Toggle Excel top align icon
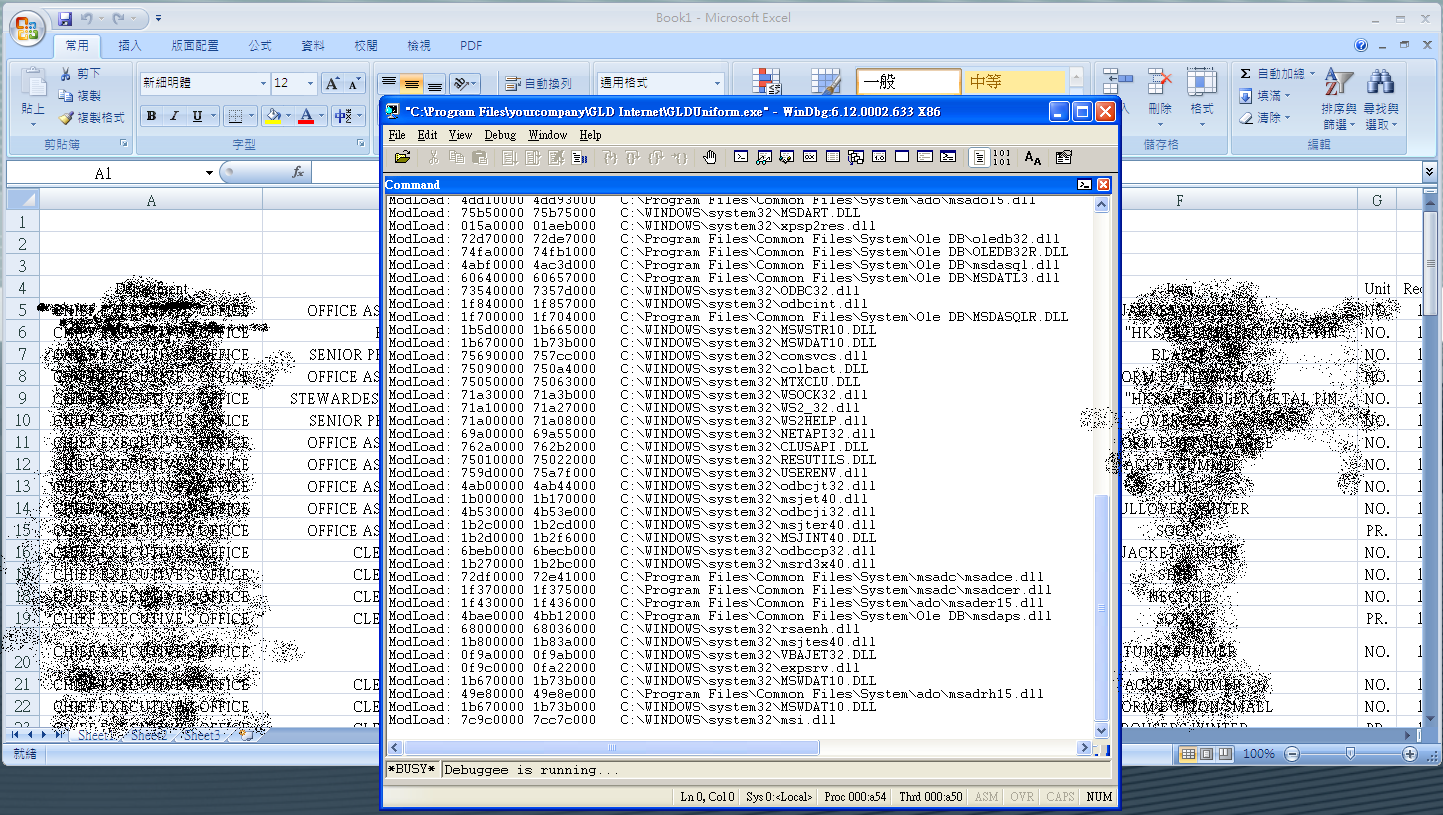The height and width of the screenshot is (815, 1443). tap(388, 84)
